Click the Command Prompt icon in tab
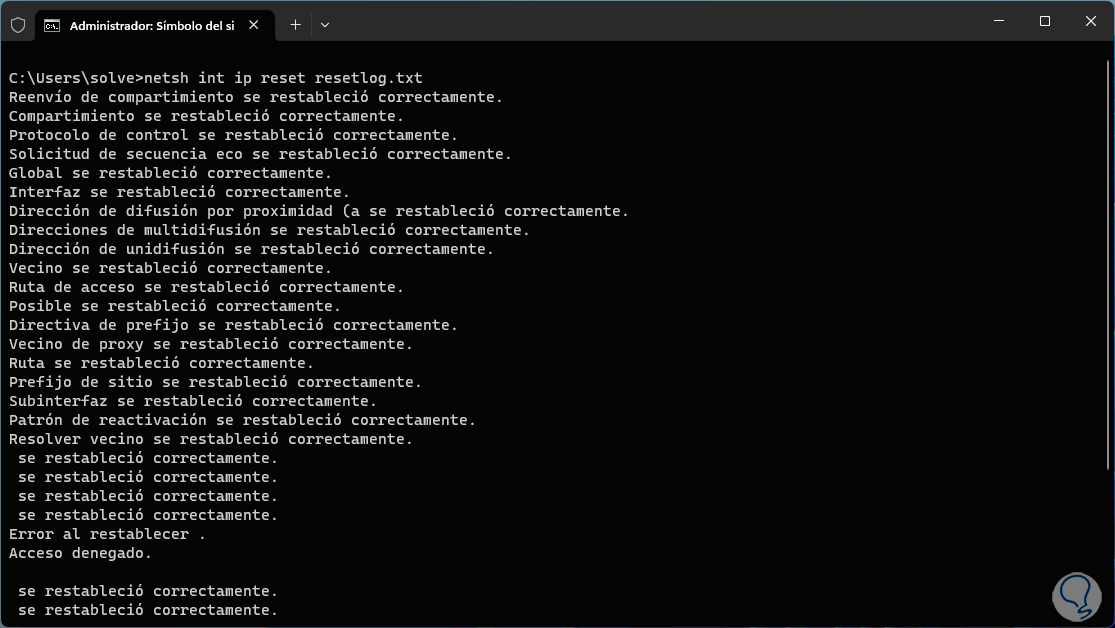1115x628 pixels. (x=52, y=25)
